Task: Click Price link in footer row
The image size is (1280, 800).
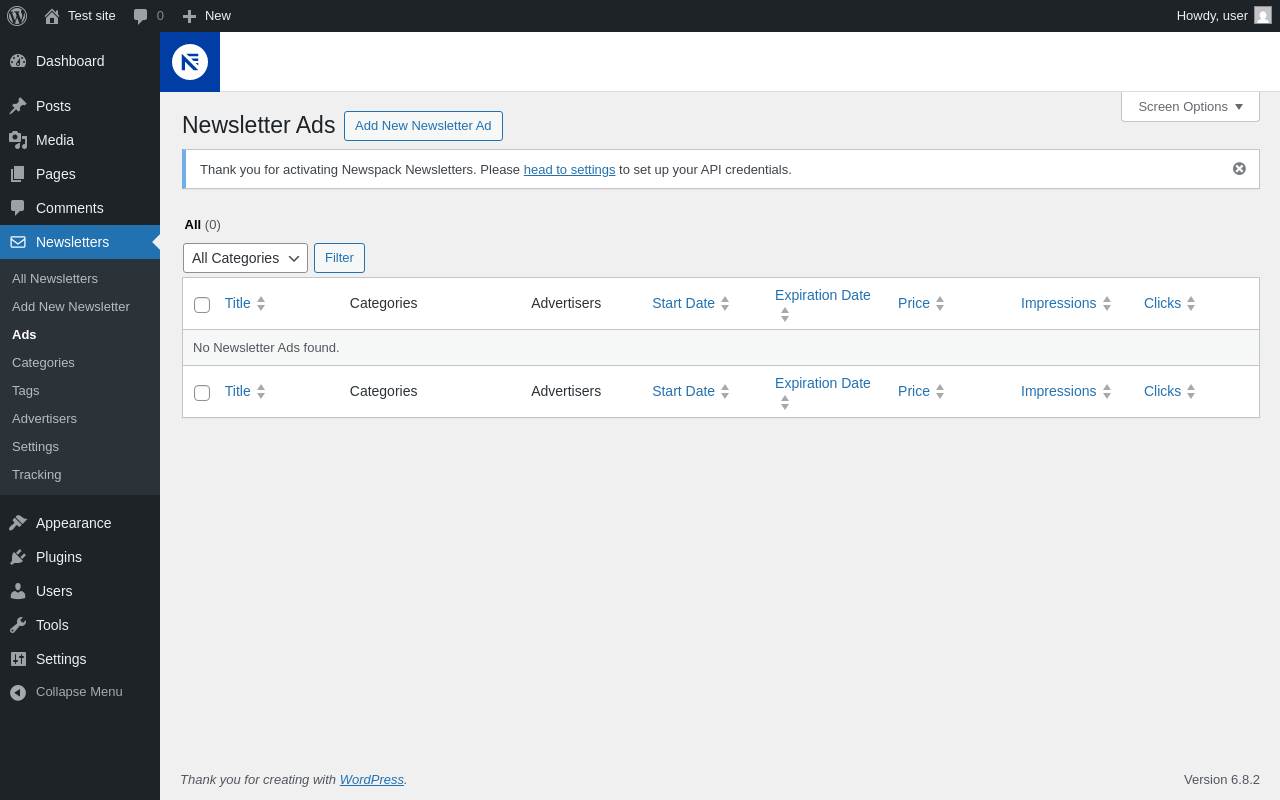Action: point(914,391)
